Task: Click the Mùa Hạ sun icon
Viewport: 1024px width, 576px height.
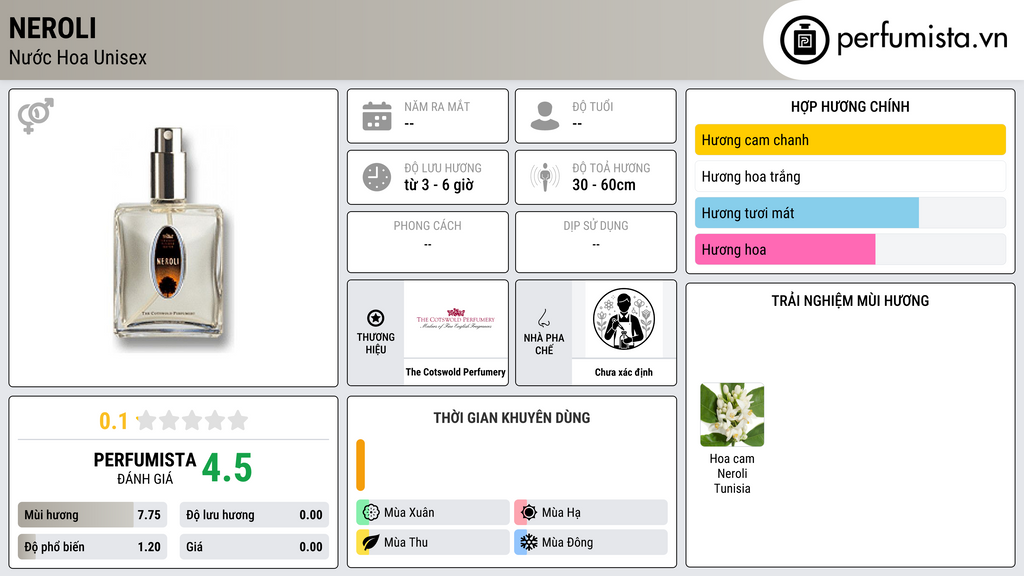Action: point(529,513)
